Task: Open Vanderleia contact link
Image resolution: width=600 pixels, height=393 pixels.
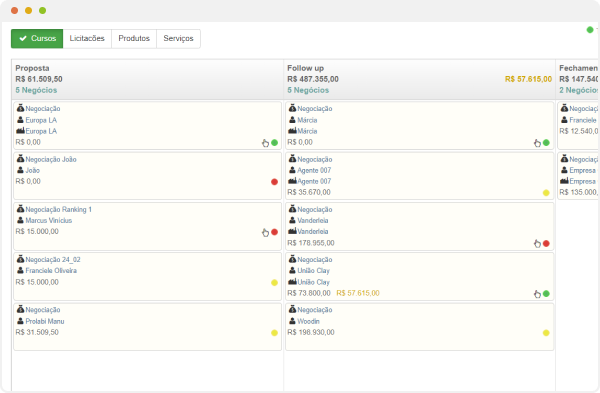Action: 313,220
